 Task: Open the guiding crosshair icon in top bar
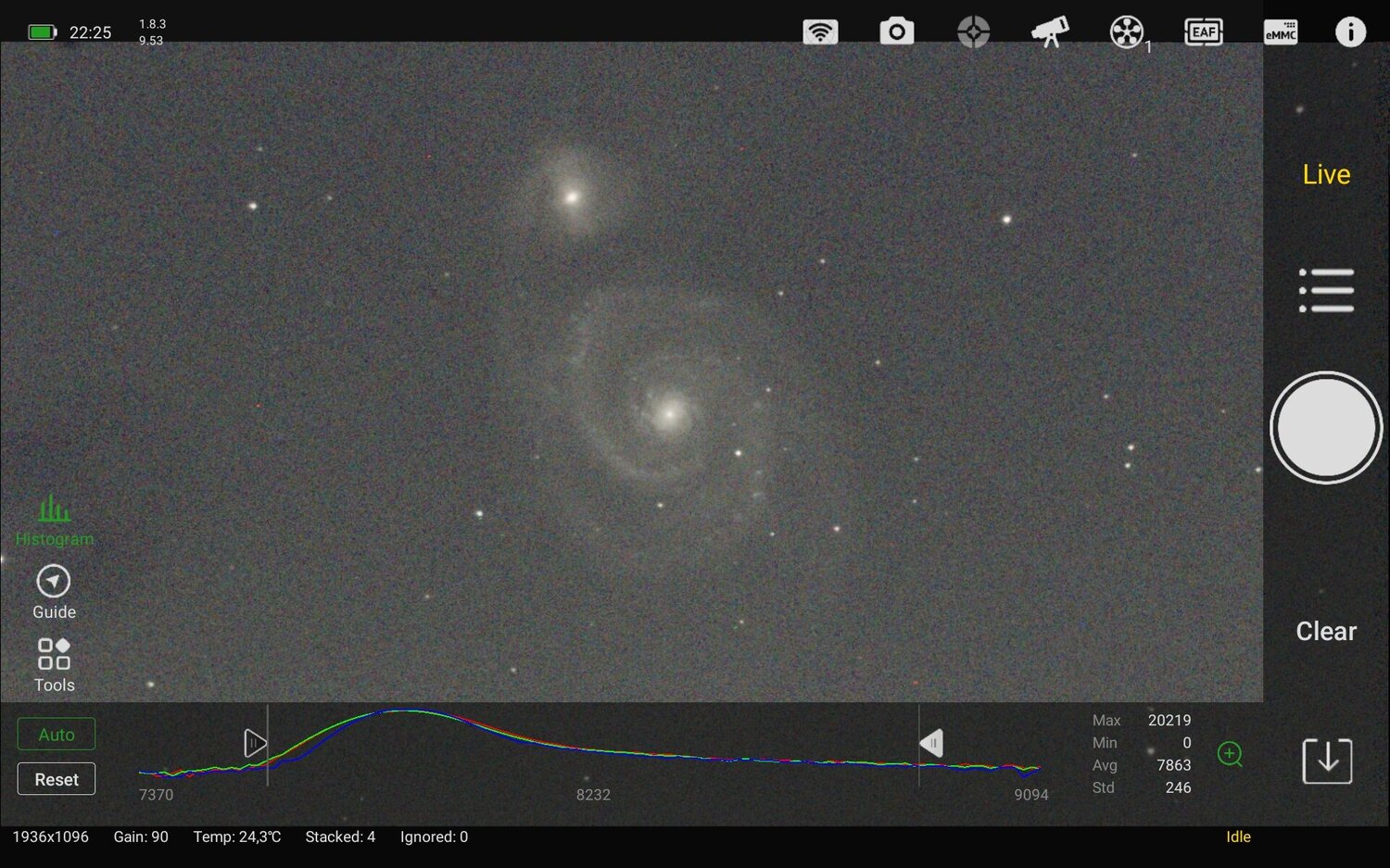(x=972, y=31)
